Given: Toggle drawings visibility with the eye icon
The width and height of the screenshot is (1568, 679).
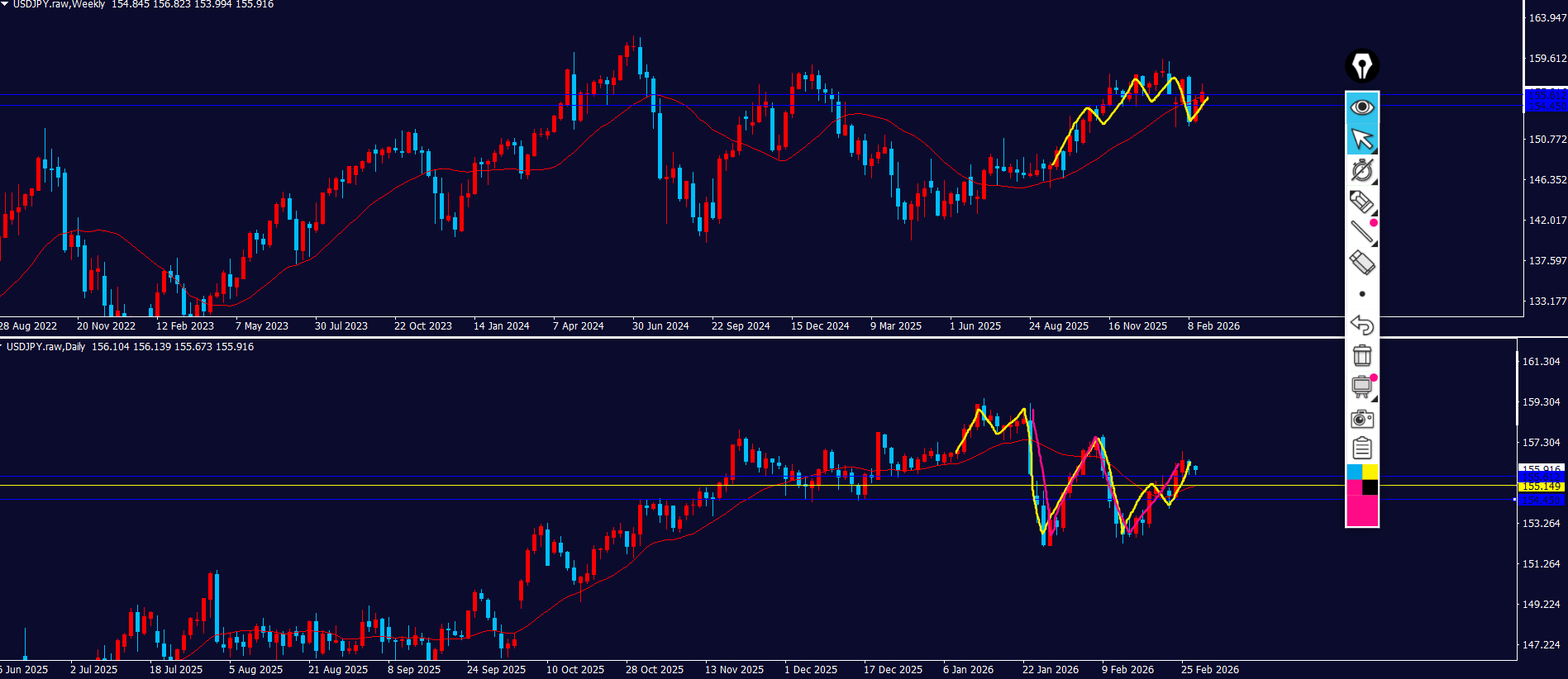Looking at the screenshot, I should pyautogui.click(x=1361, y=107).
